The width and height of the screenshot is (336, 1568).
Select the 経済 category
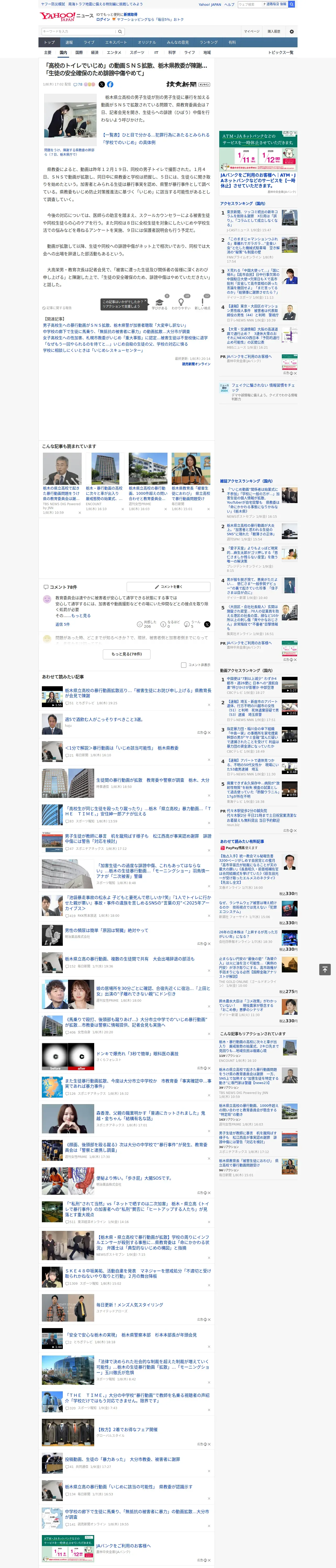[x=94, y=52]
